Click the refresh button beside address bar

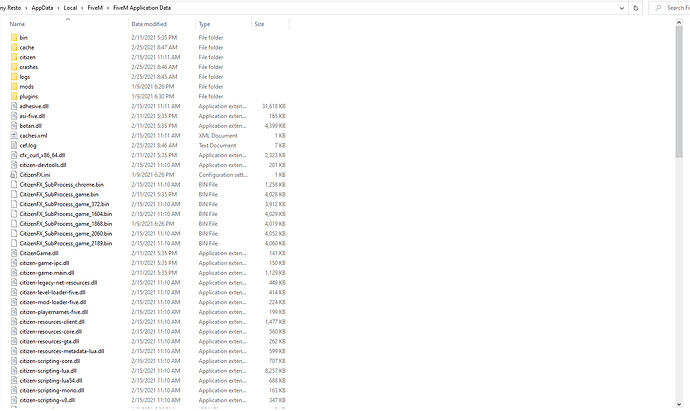[x=635, y=8]
